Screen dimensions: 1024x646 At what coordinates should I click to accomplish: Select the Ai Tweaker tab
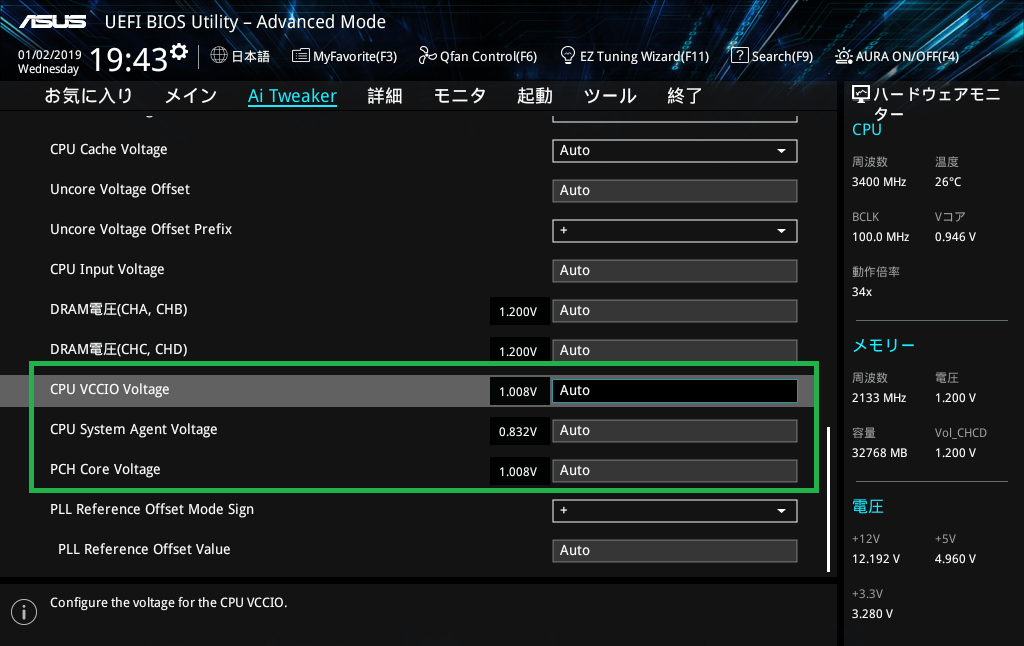click(x=293, y=96)
